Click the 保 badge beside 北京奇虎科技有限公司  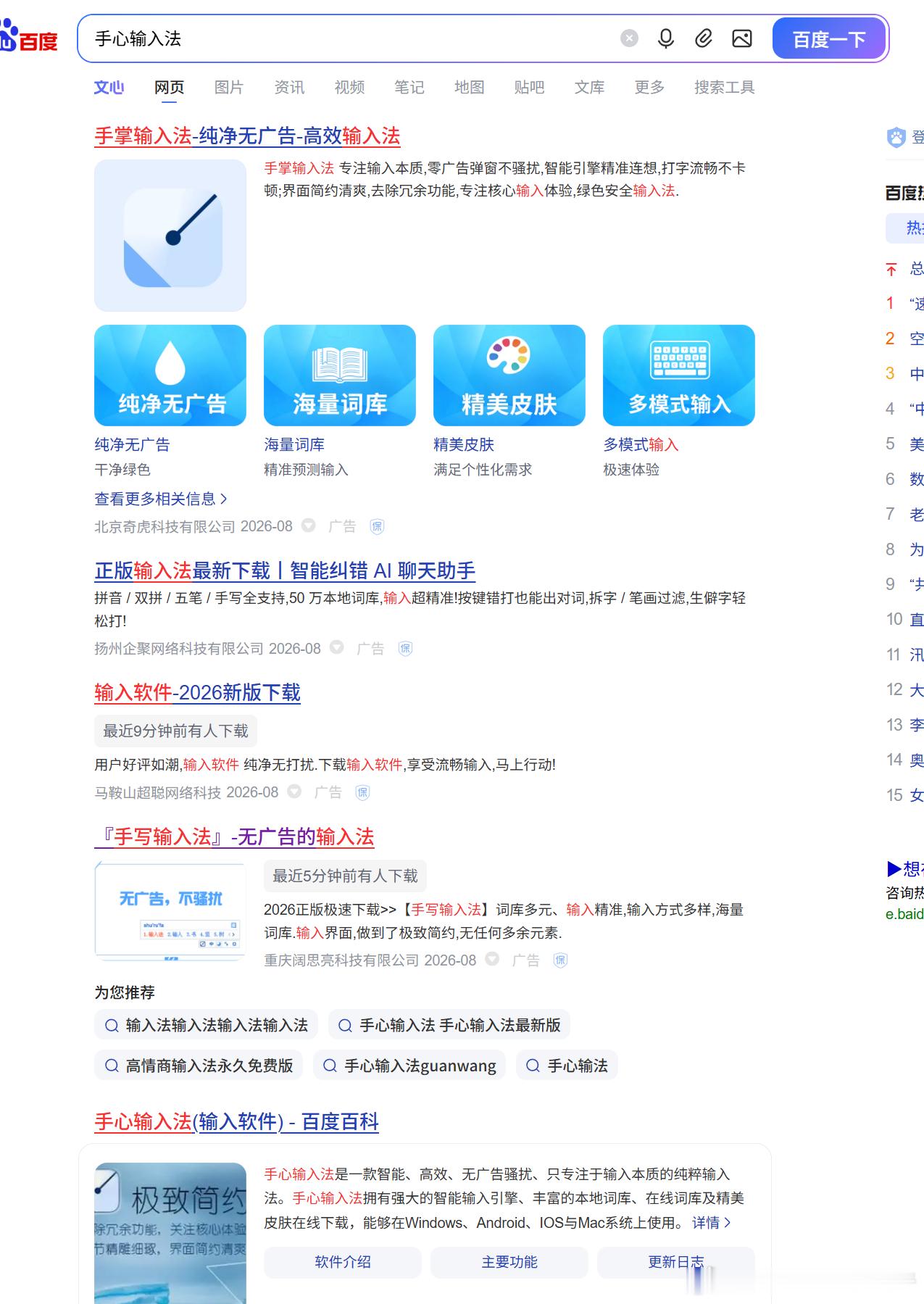(377, 526)
